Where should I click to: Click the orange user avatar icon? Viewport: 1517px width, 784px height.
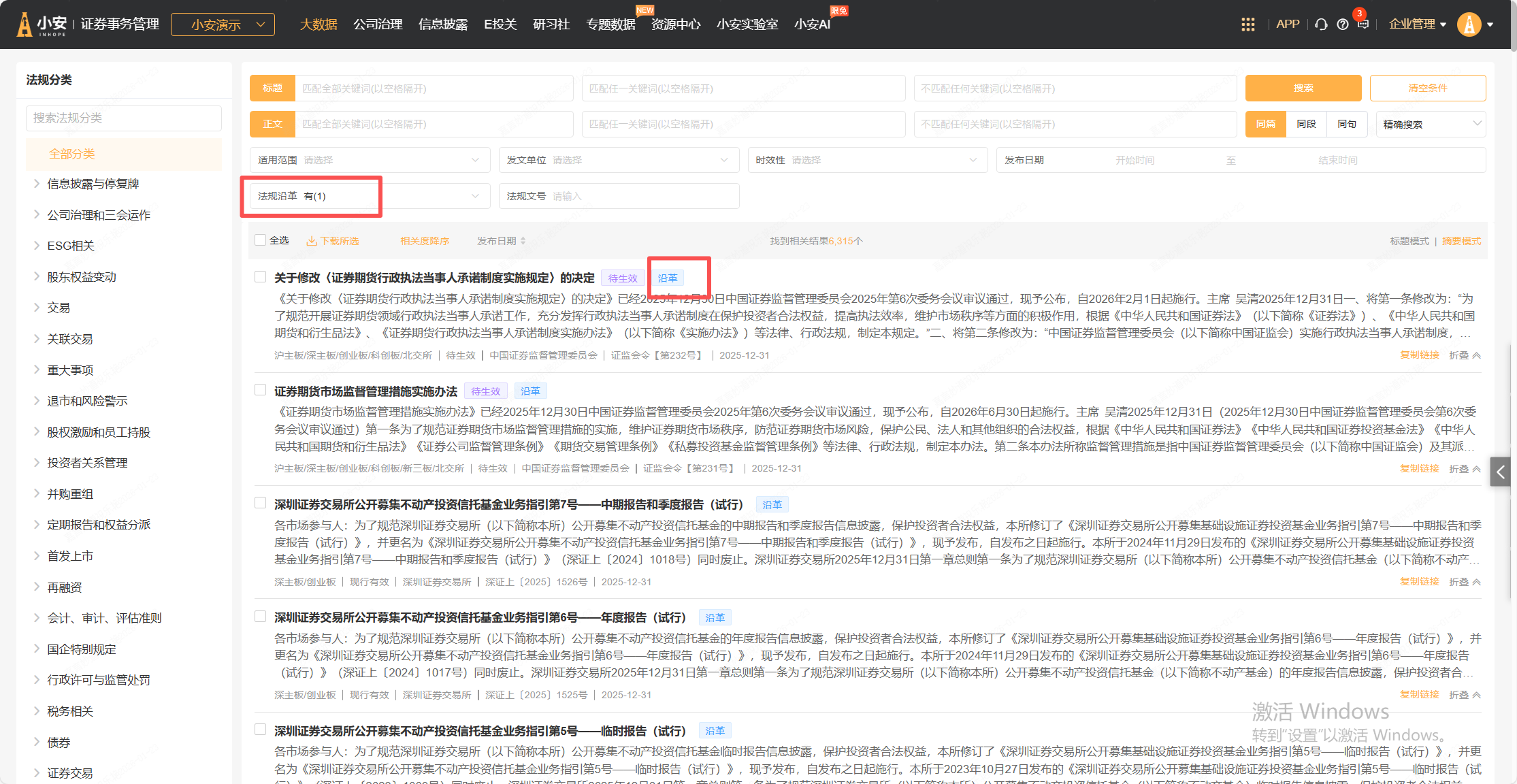(x=1469, y=24)
